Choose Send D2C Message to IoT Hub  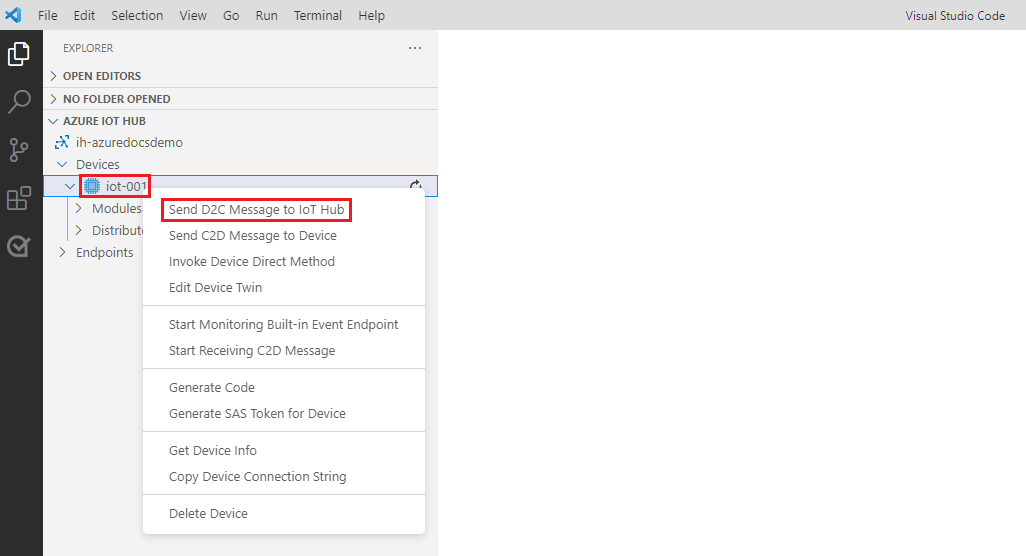point(256,210)
